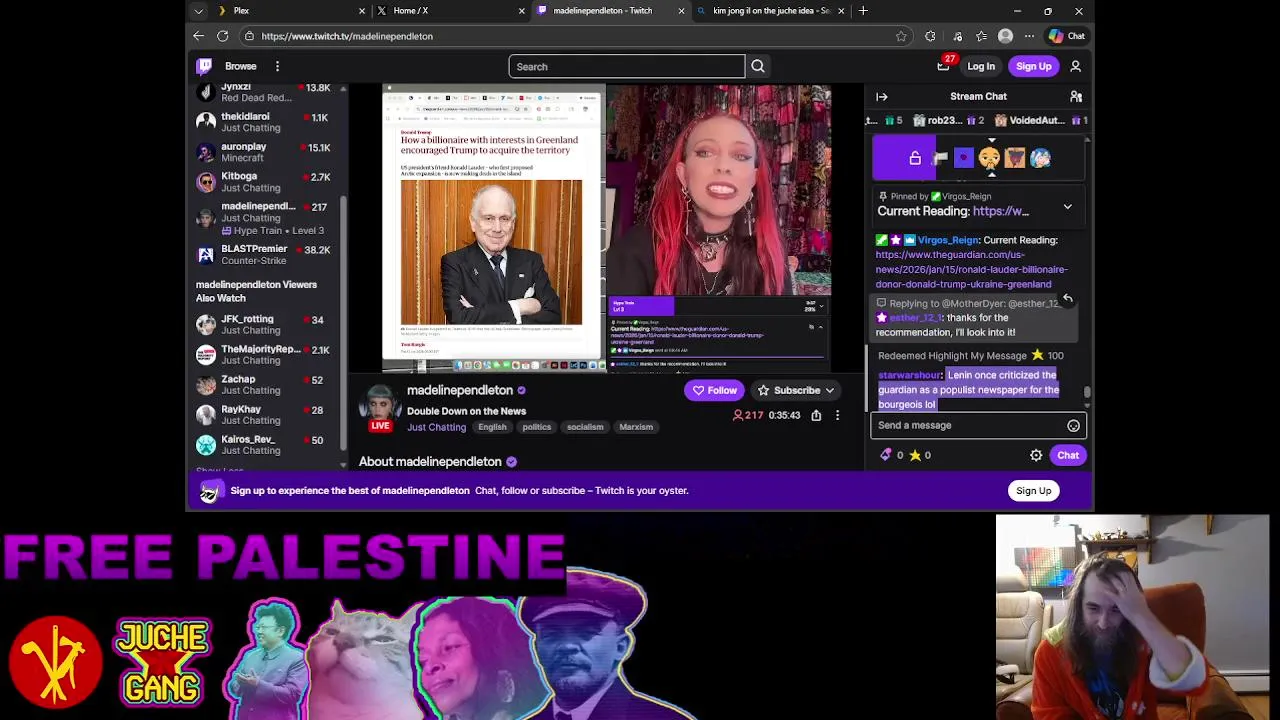Follow madelinependleton channel
Screen dimensions: 1280x720
coord(714,391)
